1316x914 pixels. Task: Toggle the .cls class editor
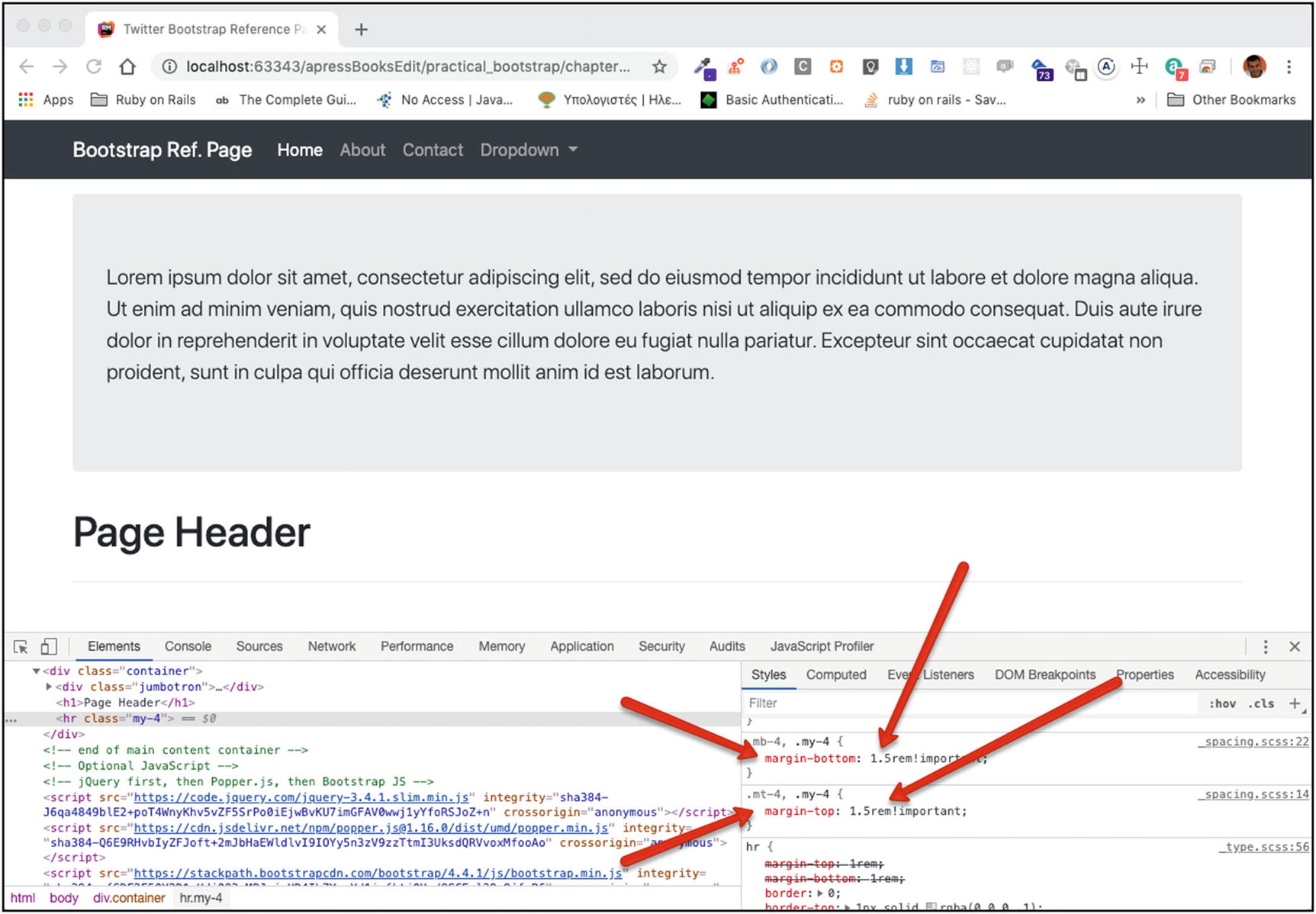tap(1260, 703)
